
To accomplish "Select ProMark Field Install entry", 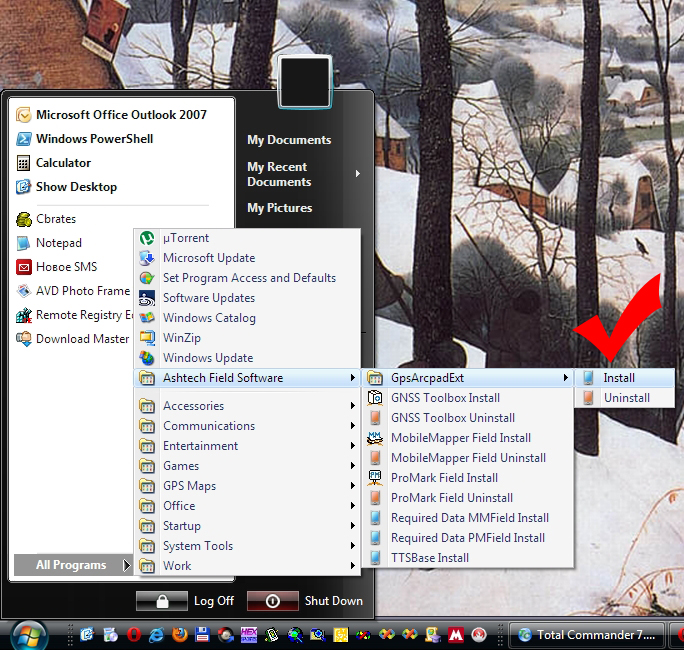I will tap(444, 478).
